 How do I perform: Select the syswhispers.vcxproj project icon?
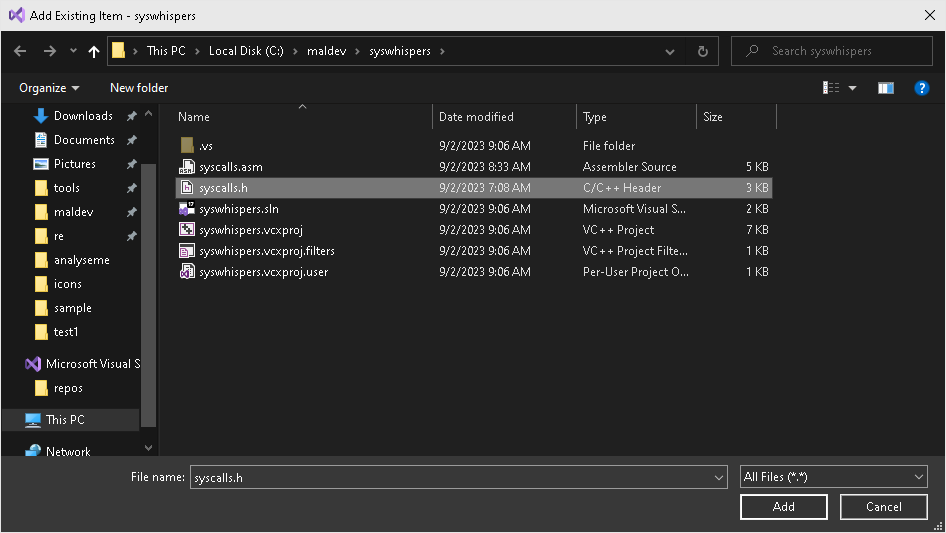tap(187, 230)
